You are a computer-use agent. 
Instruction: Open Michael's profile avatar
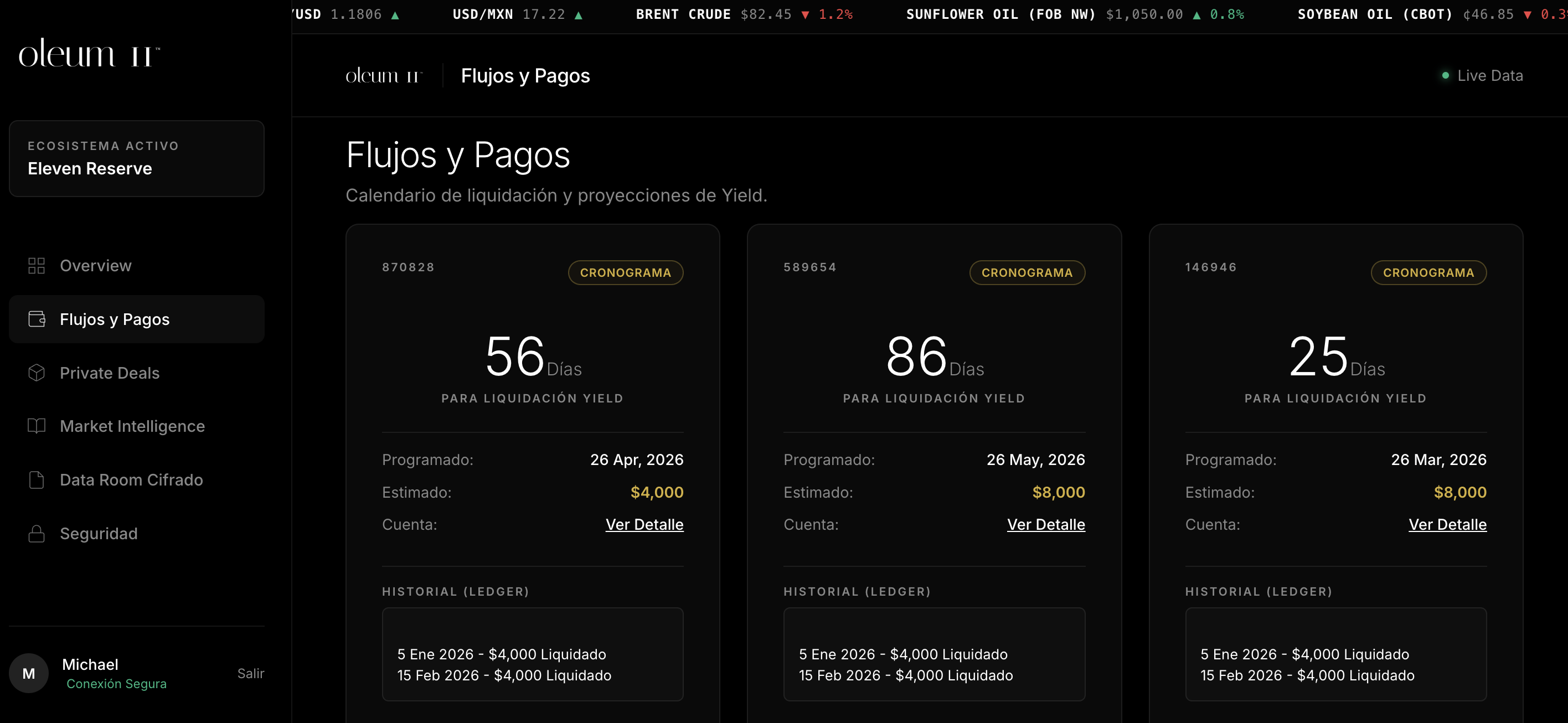pos(28,673)
